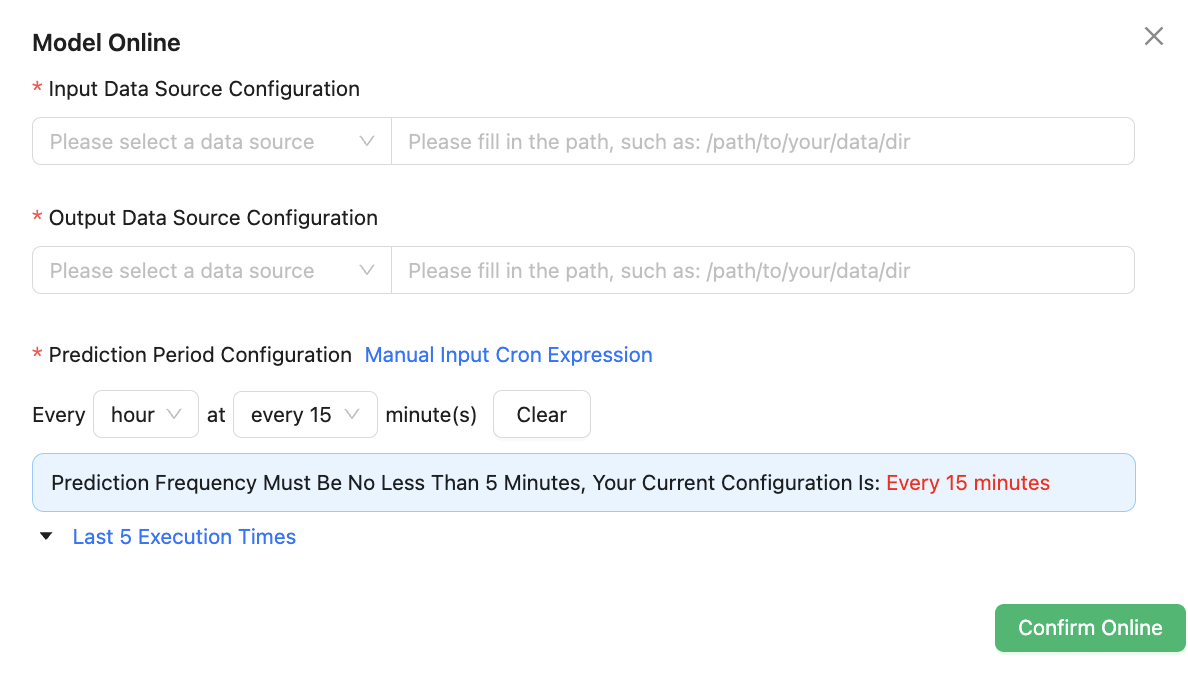Click the red 'Every 15 minutes' text
Screen dimensions: 1188x688
click(968, 483)
